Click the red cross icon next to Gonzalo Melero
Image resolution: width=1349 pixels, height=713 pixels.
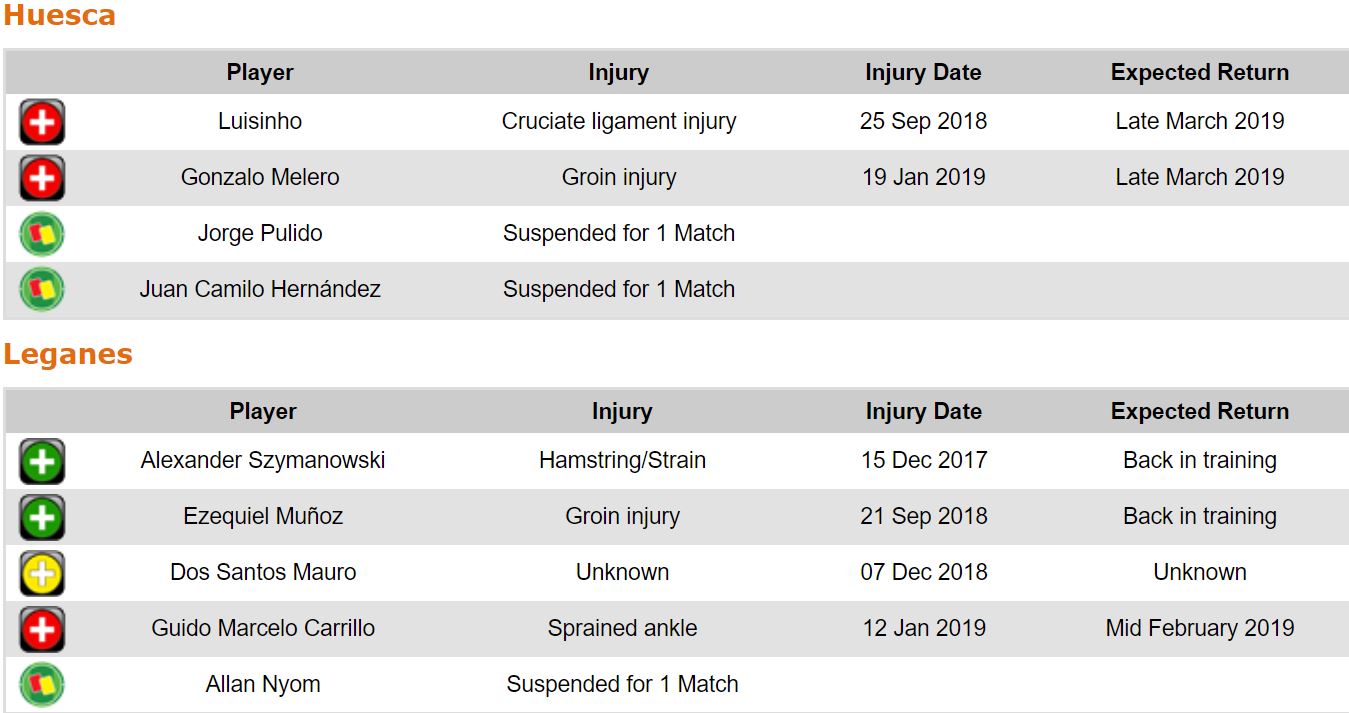click(42, 179)
